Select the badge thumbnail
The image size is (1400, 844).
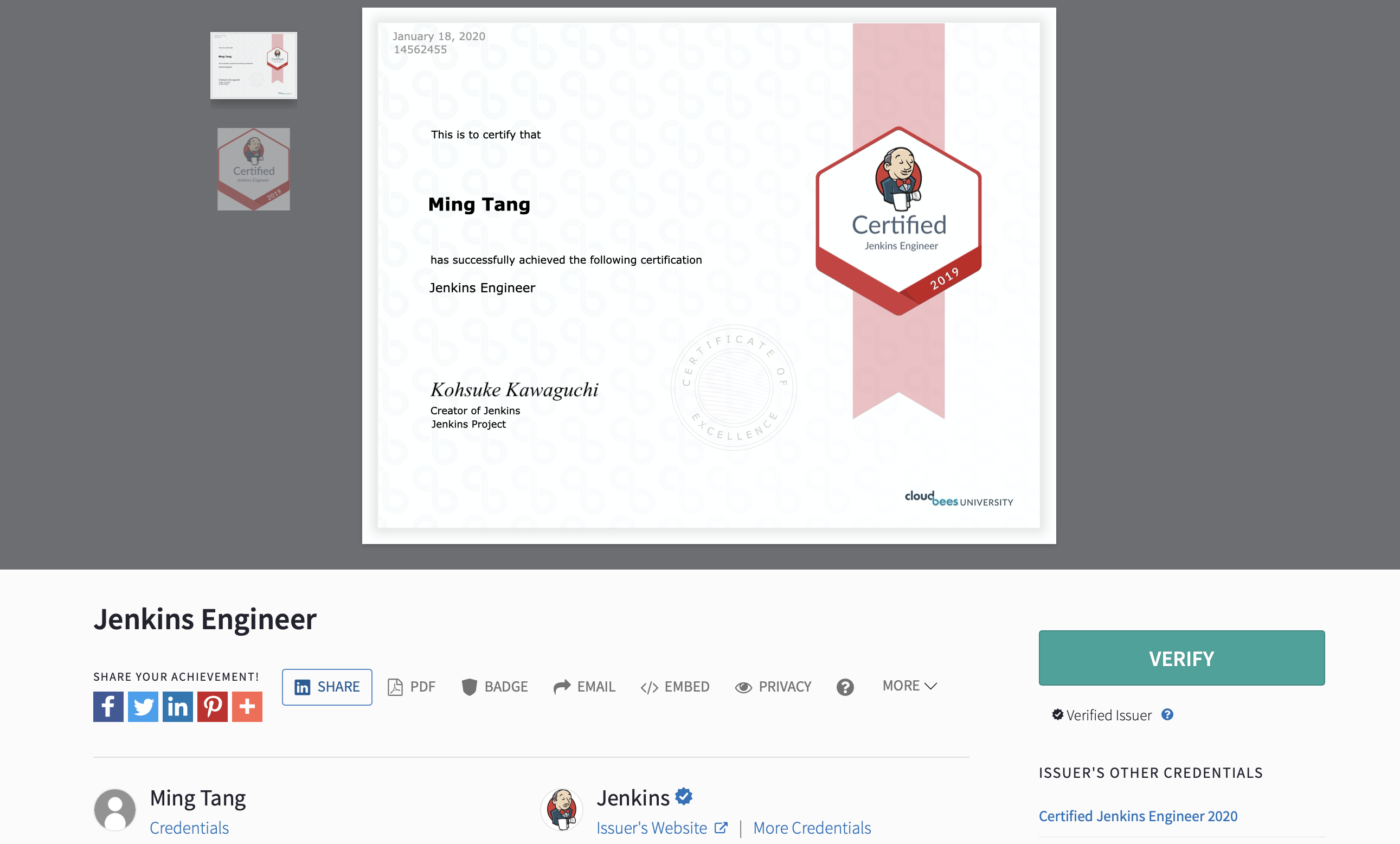253,169
